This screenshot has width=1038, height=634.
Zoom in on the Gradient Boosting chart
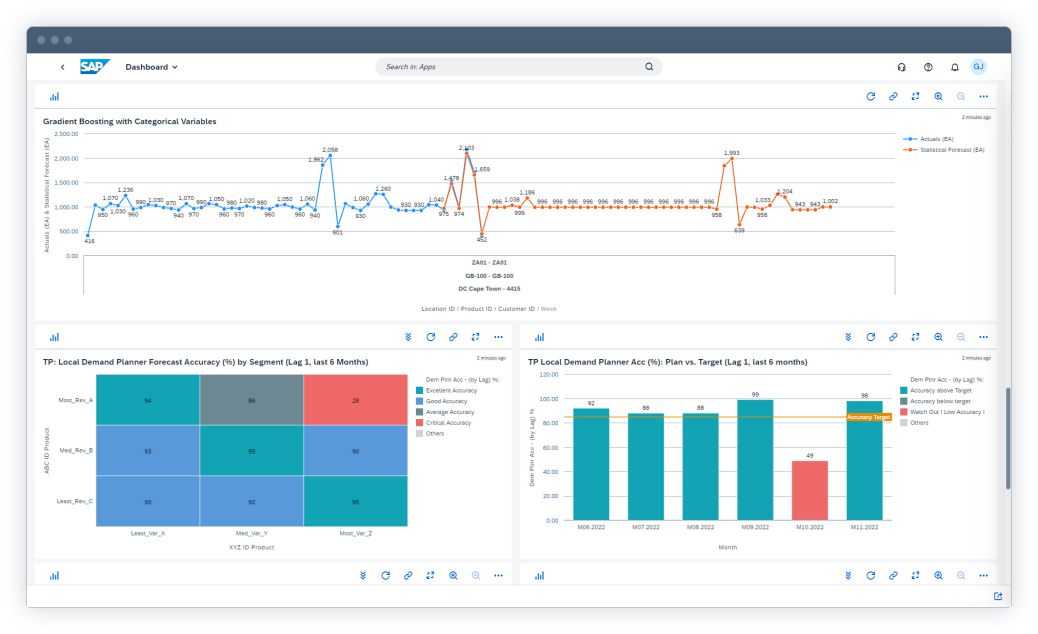click(938, 97)
